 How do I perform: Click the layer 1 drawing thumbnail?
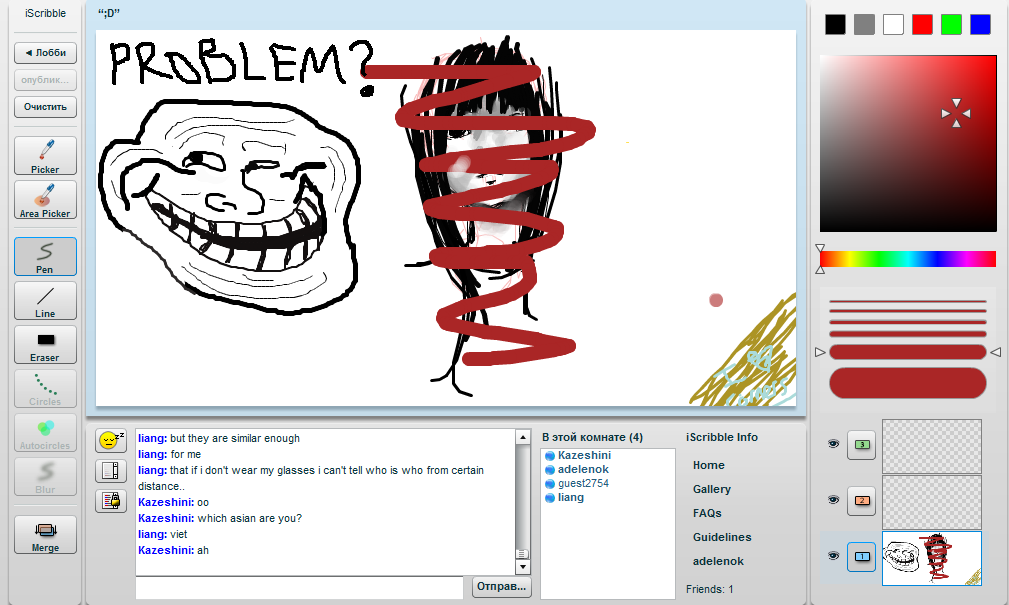click(932, 558)
